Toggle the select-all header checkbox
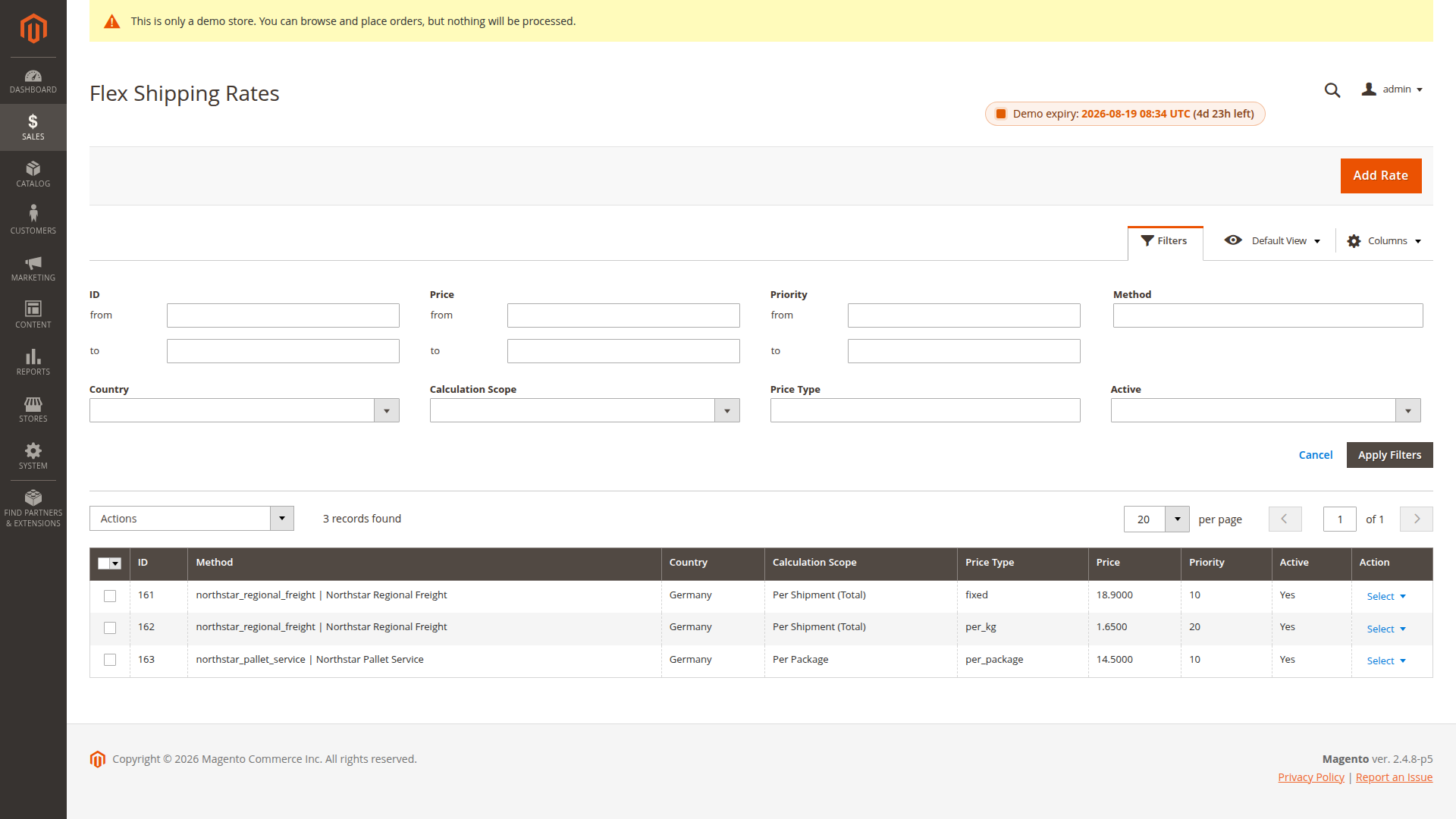 (104, 563)
